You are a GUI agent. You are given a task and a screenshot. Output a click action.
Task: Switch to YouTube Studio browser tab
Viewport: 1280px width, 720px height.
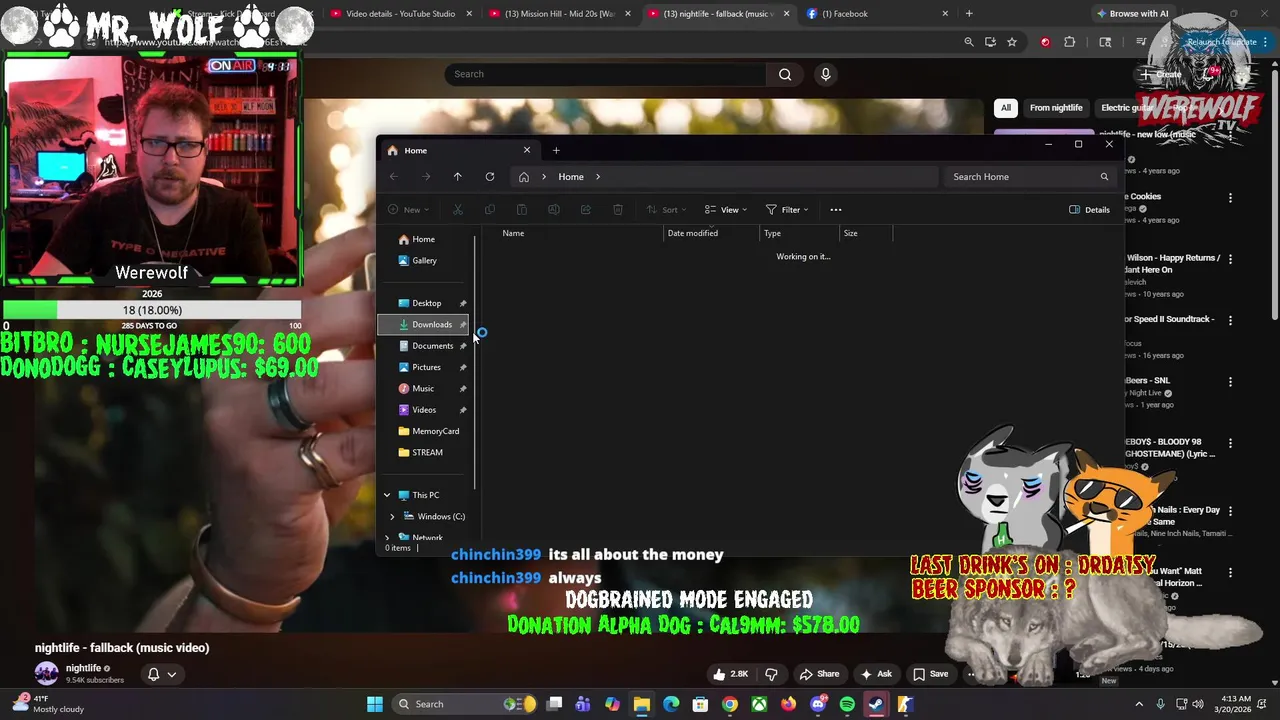point(401,14)
